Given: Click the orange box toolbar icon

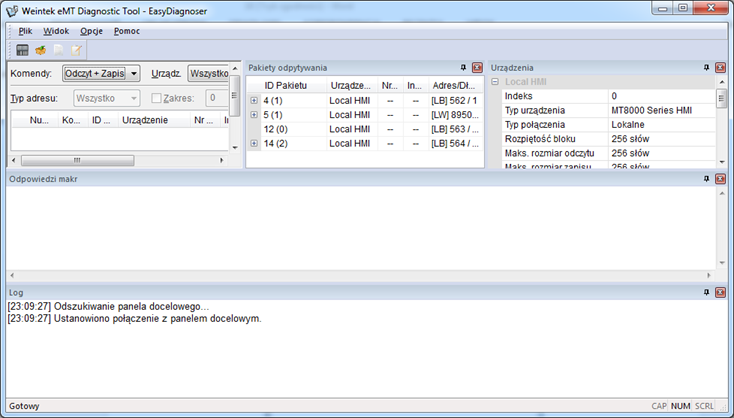Looking at the screenshot, I should pyautogui.click(x=40, y=50).
